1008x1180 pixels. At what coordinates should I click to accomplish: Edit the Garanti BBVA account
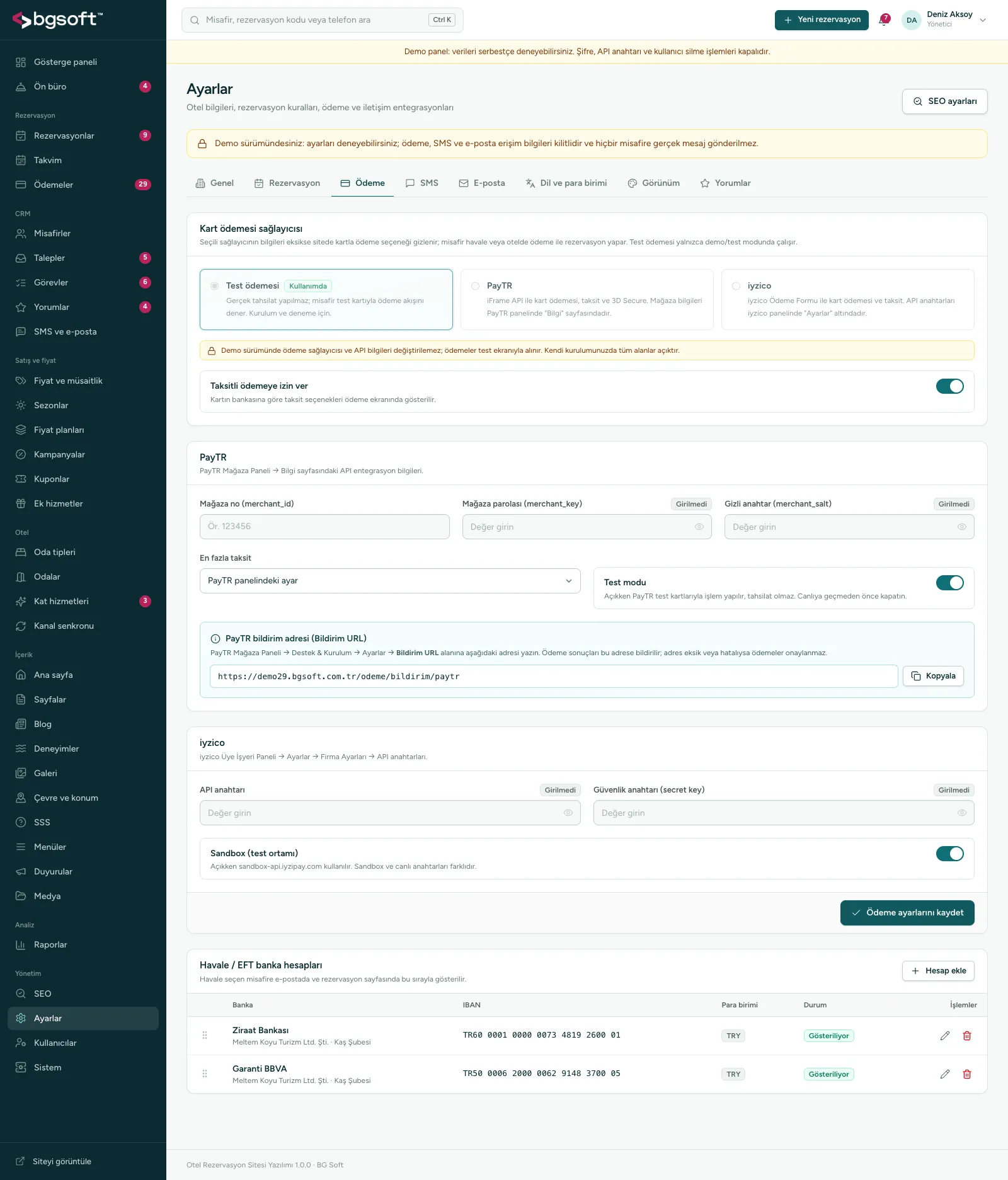pyautogui.click(x=944, y=1074)
